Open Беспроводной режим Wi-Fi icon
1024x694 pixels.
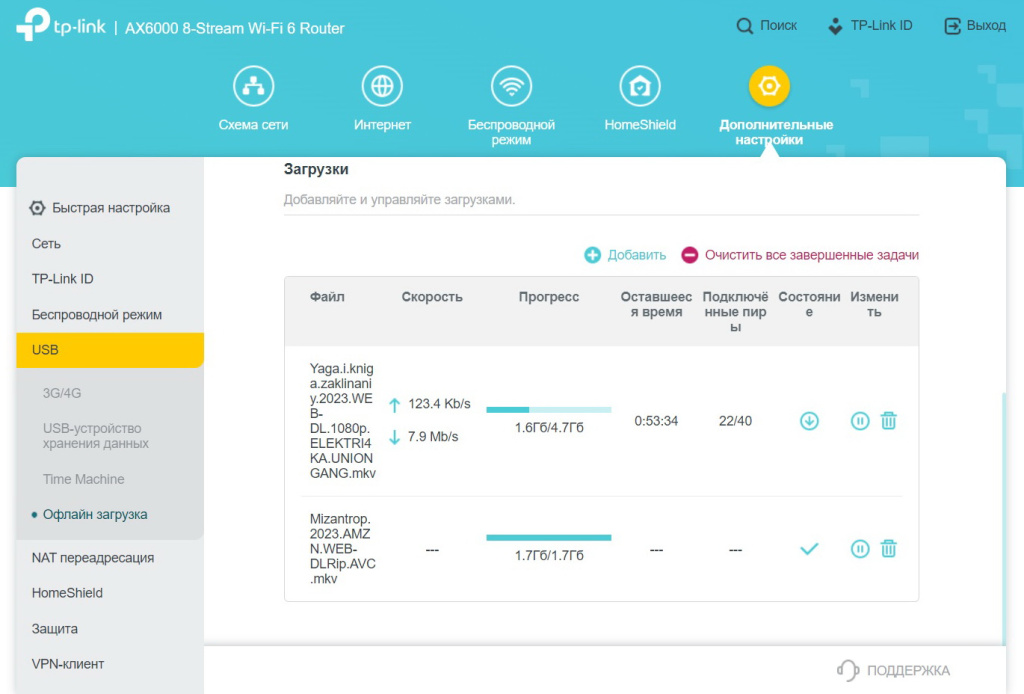(x=511, y=86)
